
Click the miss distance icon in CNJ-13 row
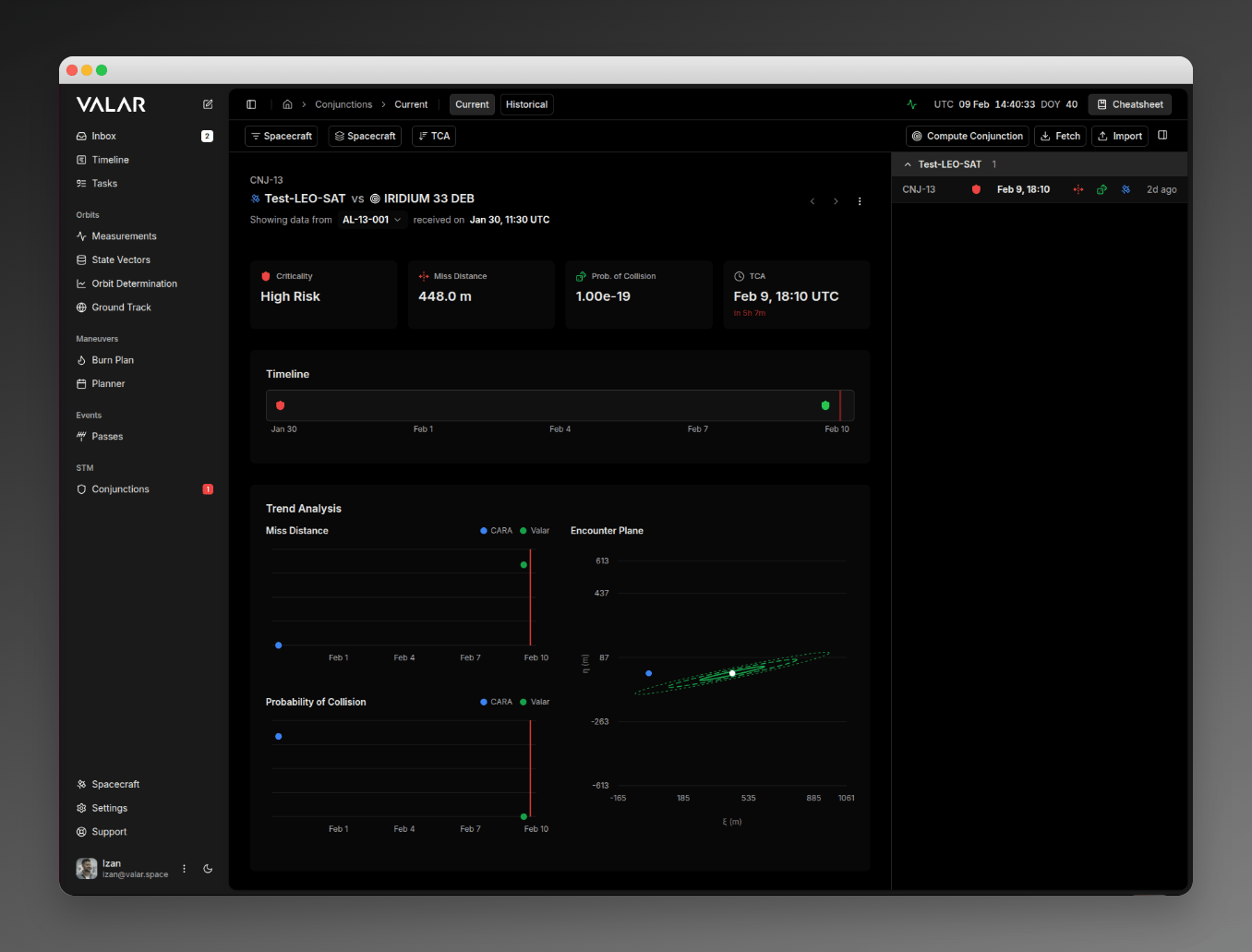(x=1077, y=189)
